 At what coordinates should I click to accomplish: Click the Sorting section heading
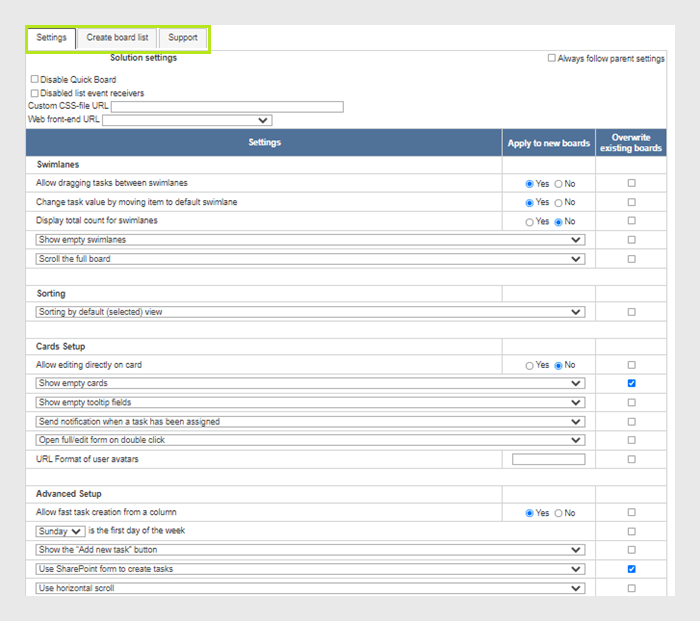(x=51, y=294)
